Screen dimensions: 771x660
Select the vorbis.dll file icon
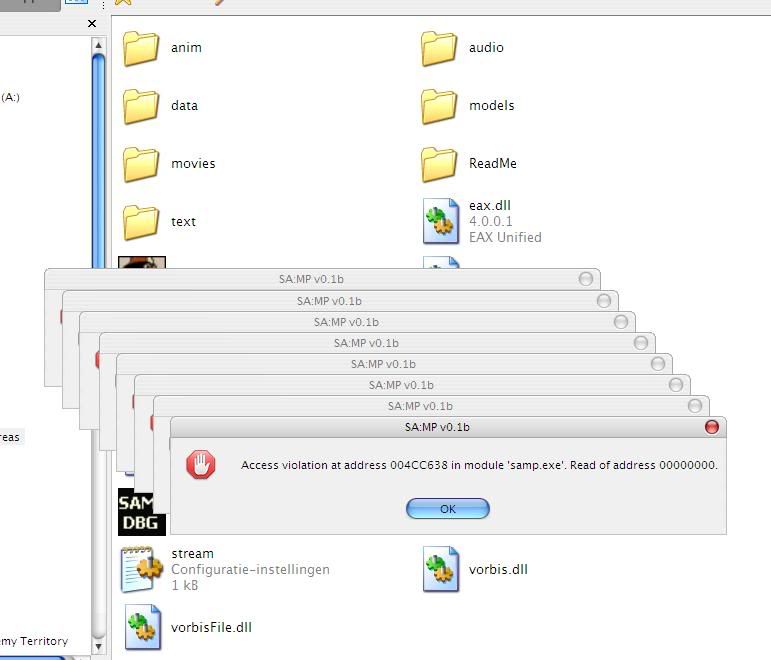tap(441, 569)
